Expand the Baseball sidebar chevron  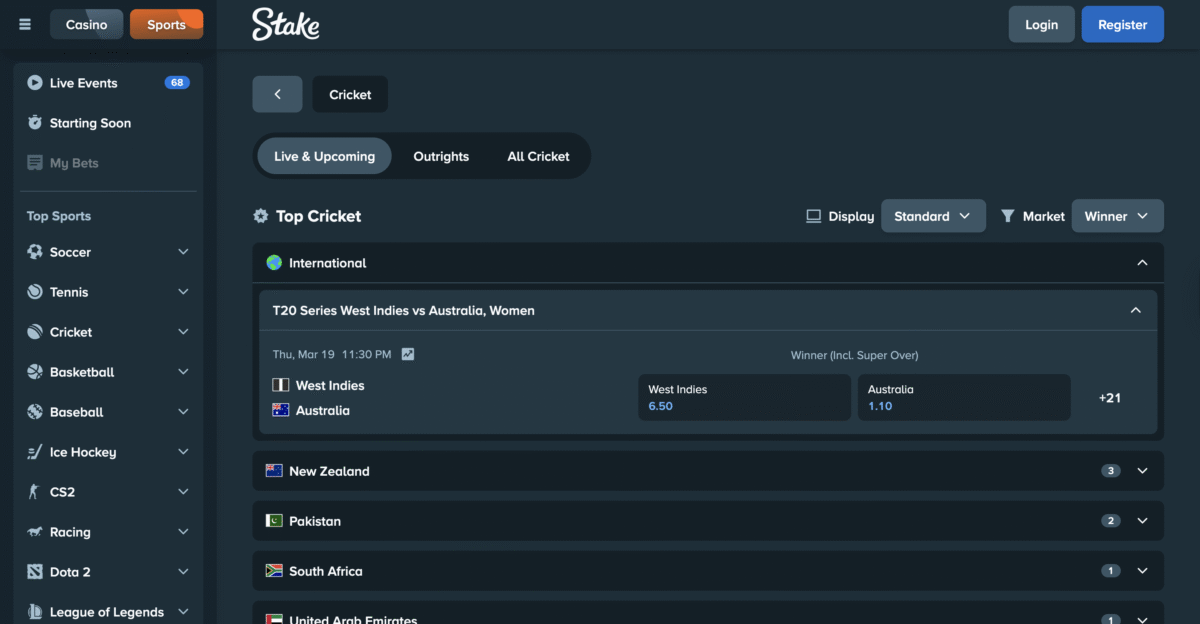click(183, 412)
